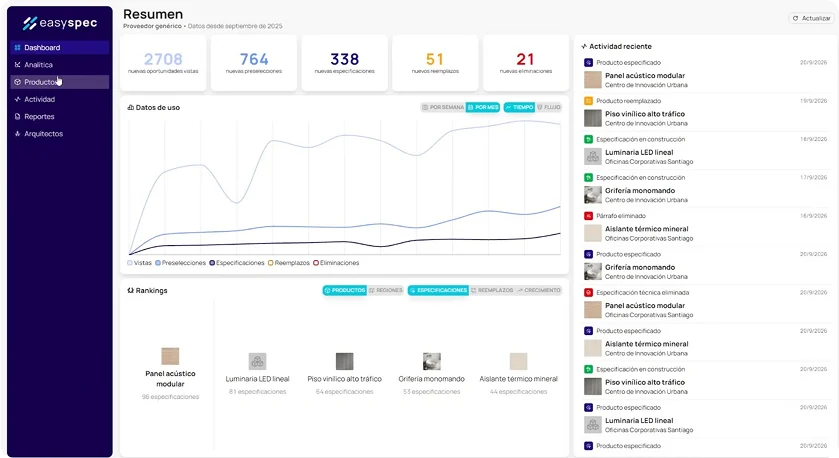Select Productos rankings filter
Viewport: 839px width, 458px height.
[x=345, y=291]
